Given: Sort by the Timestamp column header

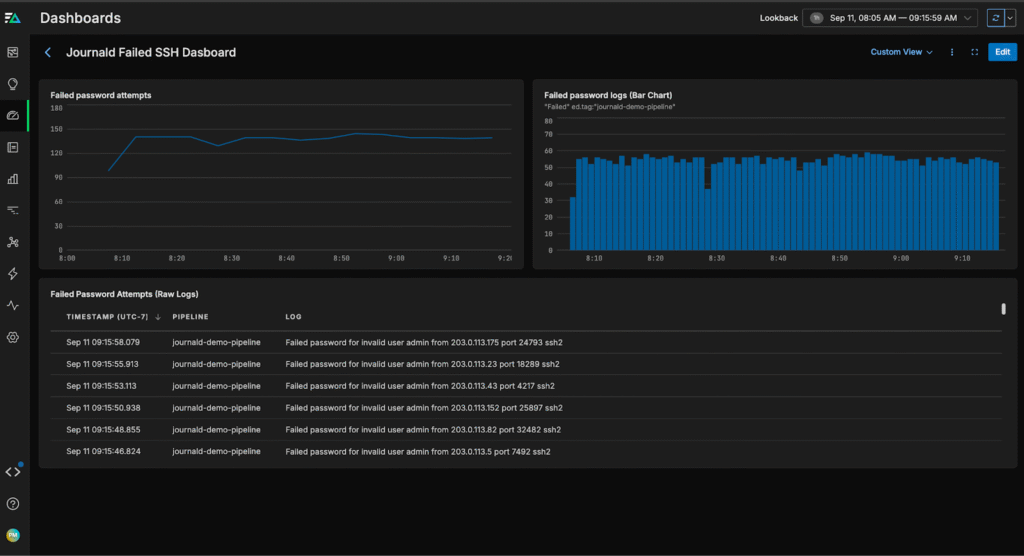Looking at the screenshot, I should 107,317.
